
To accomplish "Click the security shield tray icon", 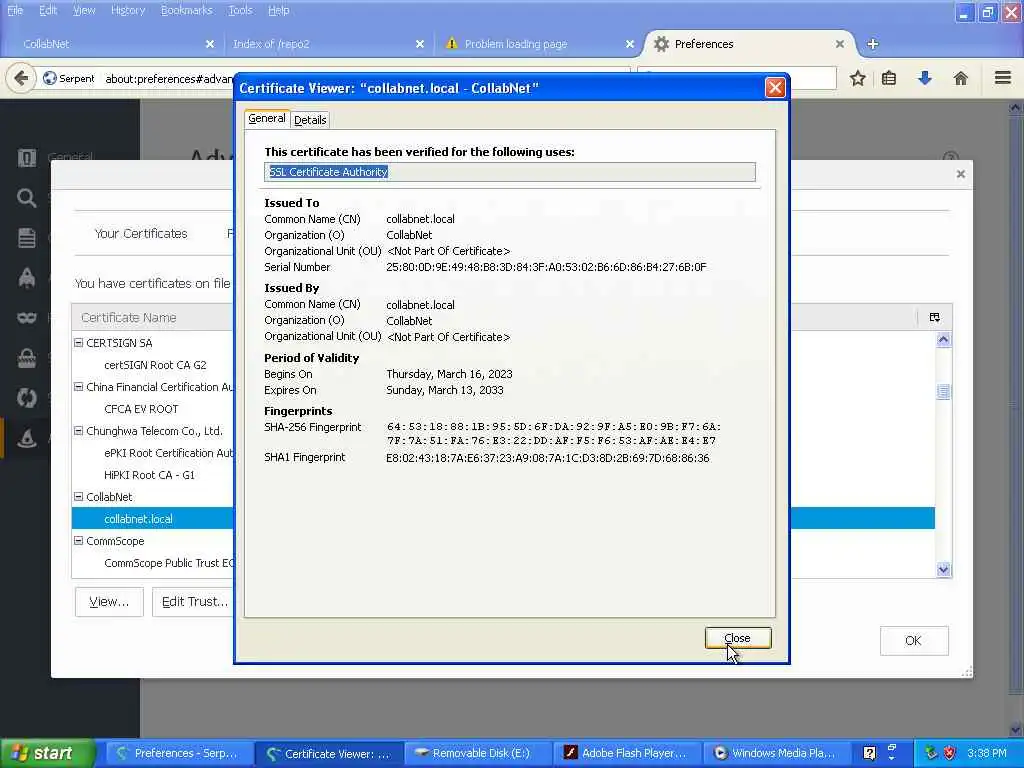I will point(950,753).
